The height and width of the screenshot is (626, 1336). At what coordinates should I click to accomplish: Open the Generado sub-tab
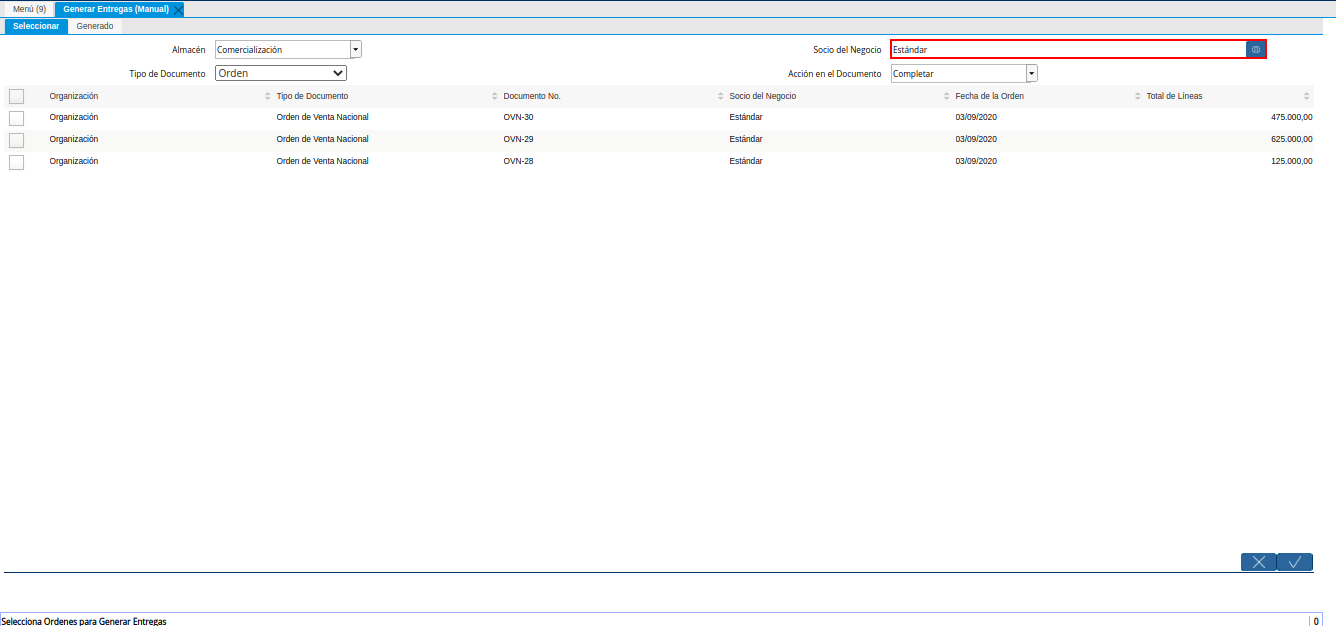(95, 26)
